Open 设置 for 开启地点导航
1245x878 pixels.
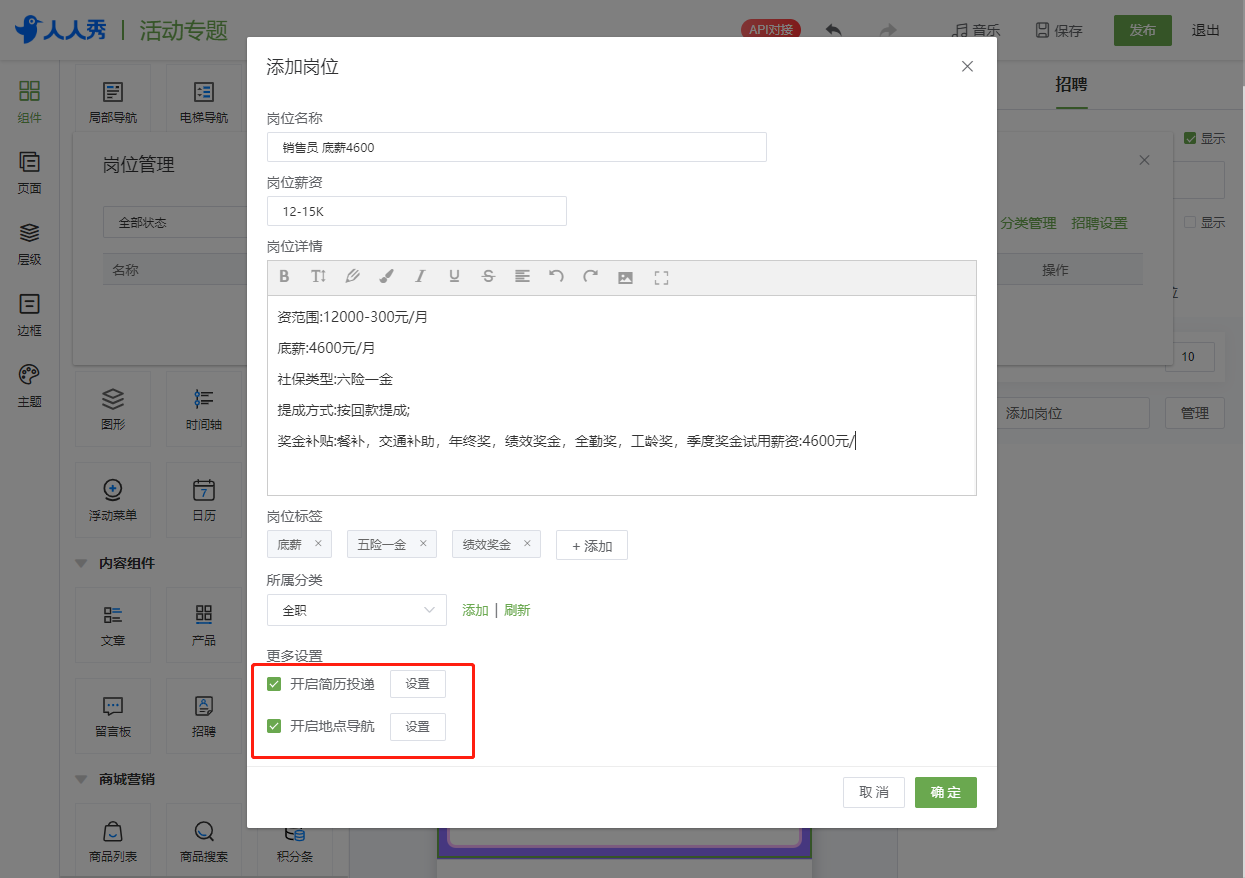[418, 726]
